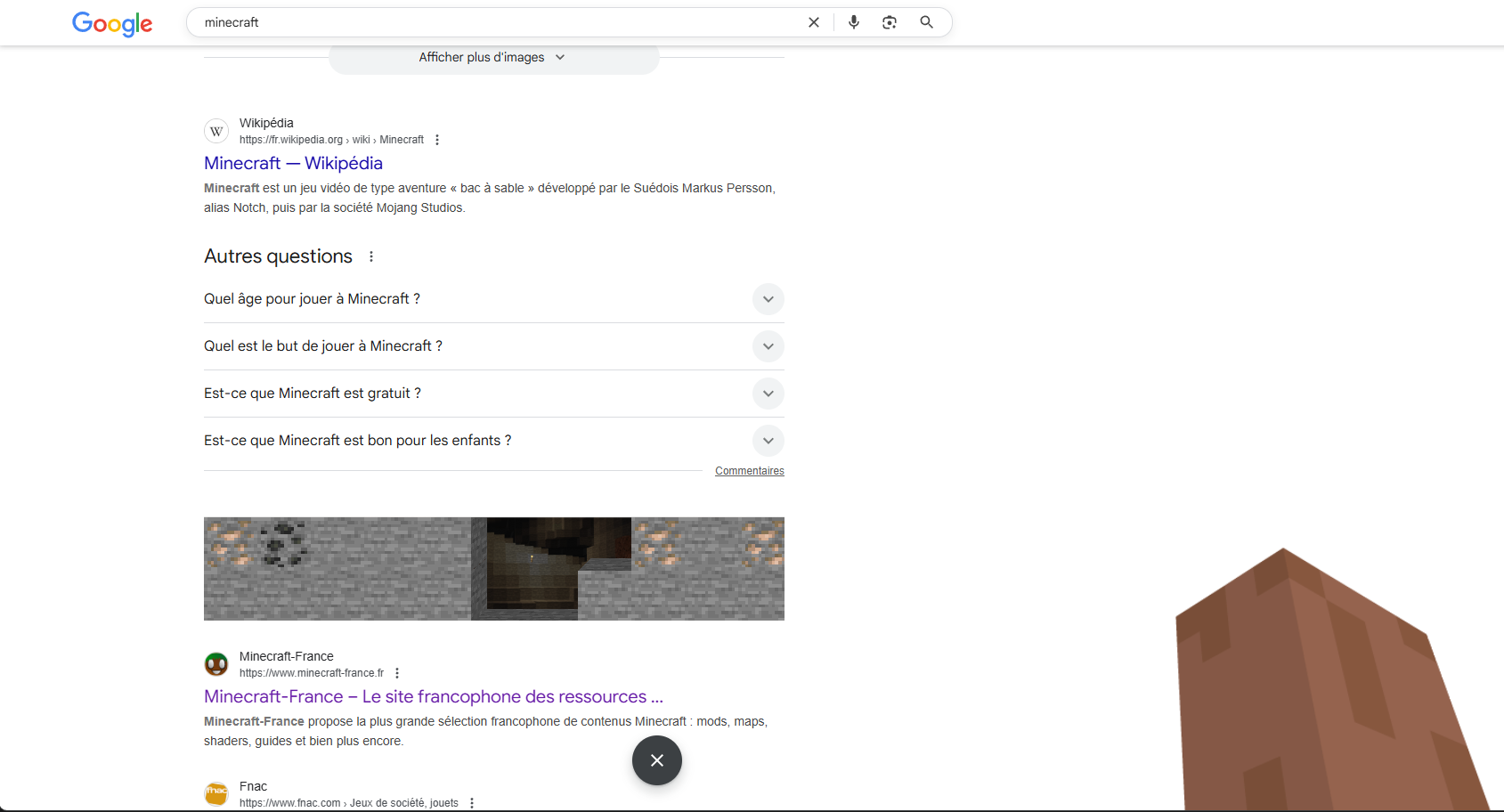
Task: Start voice search with the microphone icon
Action: pos(853,22)
